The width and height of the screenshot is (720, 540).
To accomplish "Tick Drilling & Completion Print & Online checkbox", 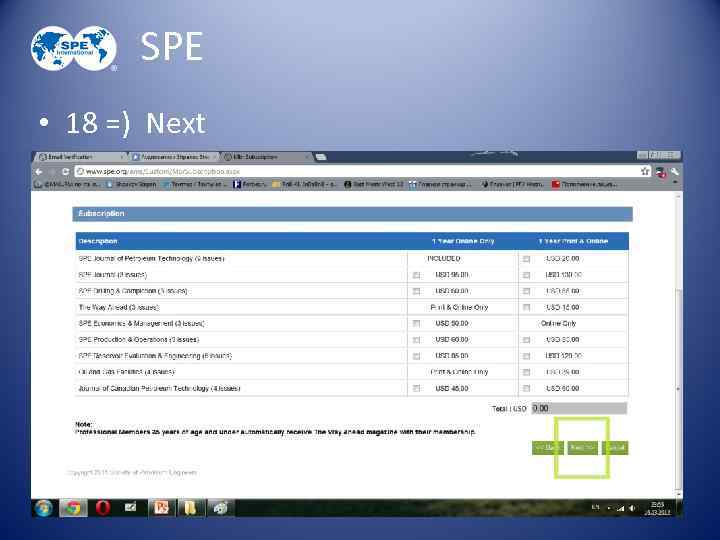I will 526,291.
